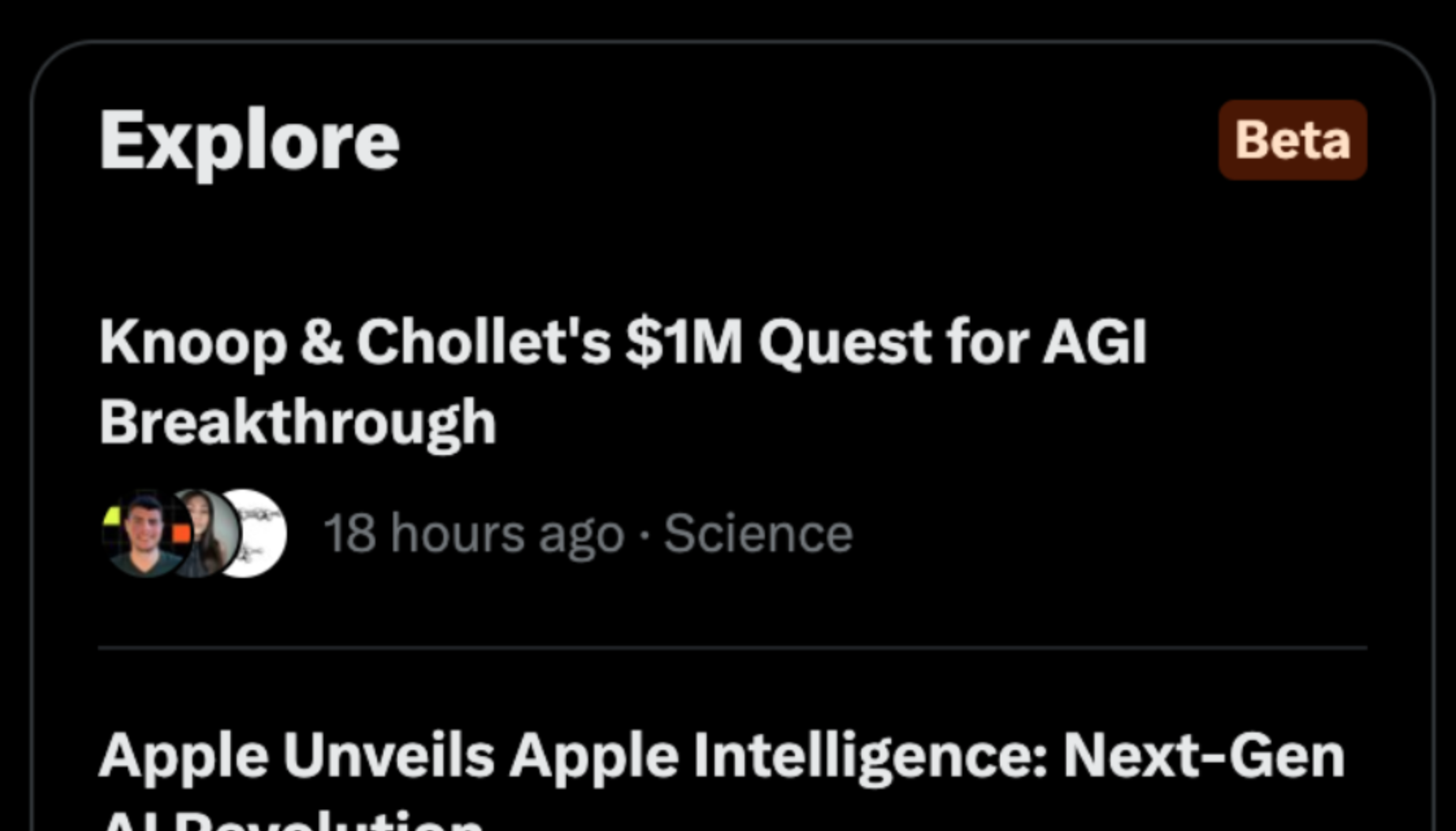Click the 18 hours ago timestamp
Viewport: 1456px width, 831px height.
tap(473, 534)
